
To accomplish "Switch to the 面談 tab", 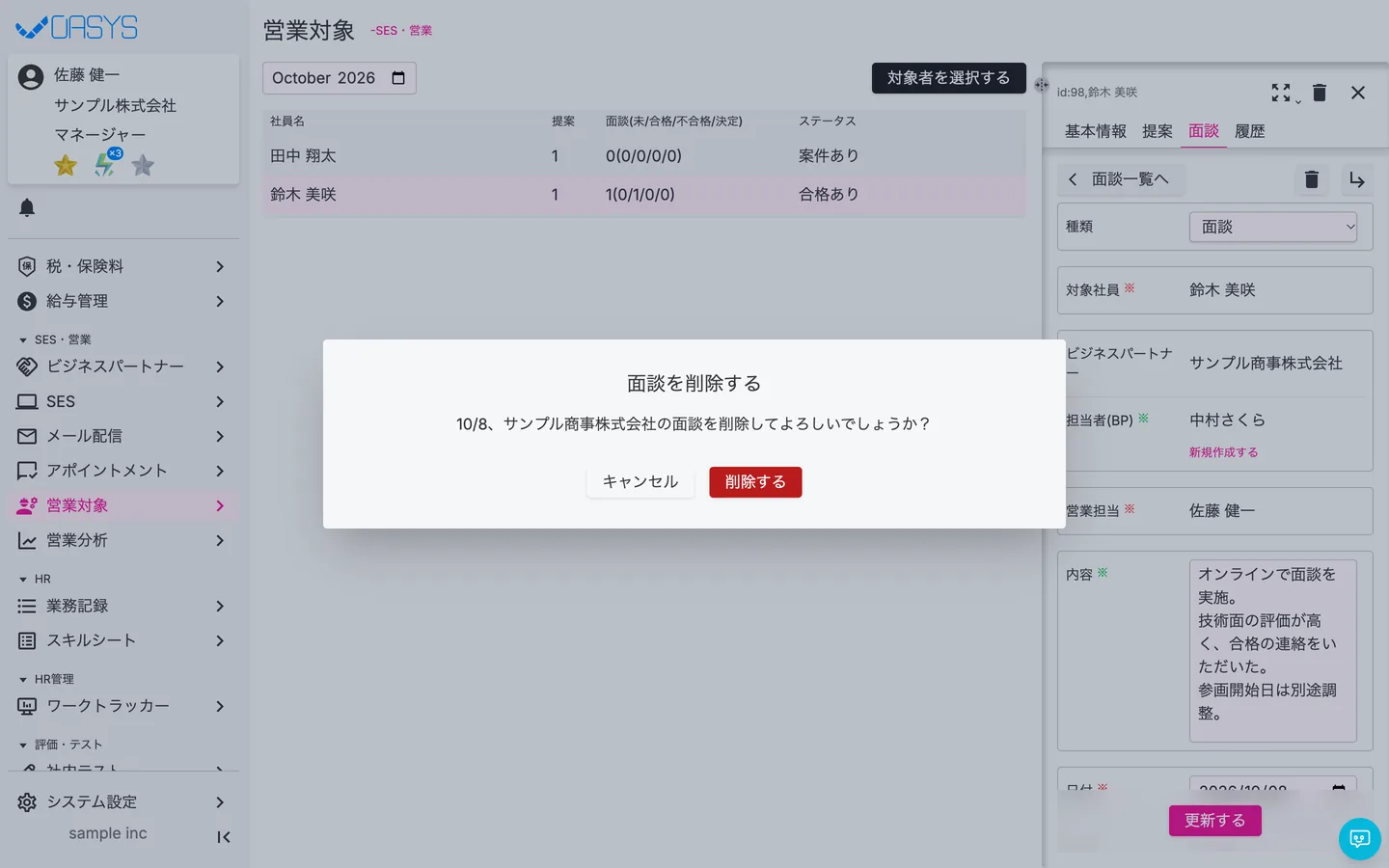I will (x=1204, y=131).
